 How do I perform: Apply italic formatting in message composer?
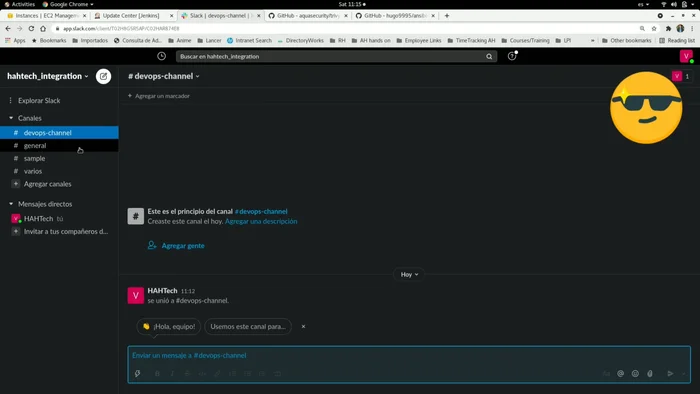(x=172, y=373)
